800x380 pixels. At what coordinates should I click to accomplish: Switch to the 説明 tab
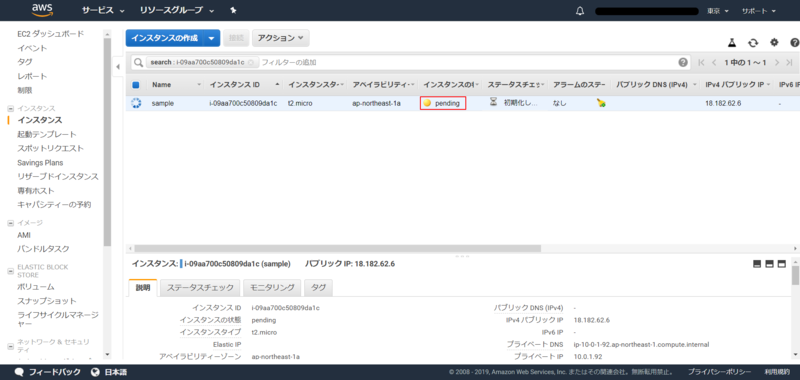tap(143, 288)
